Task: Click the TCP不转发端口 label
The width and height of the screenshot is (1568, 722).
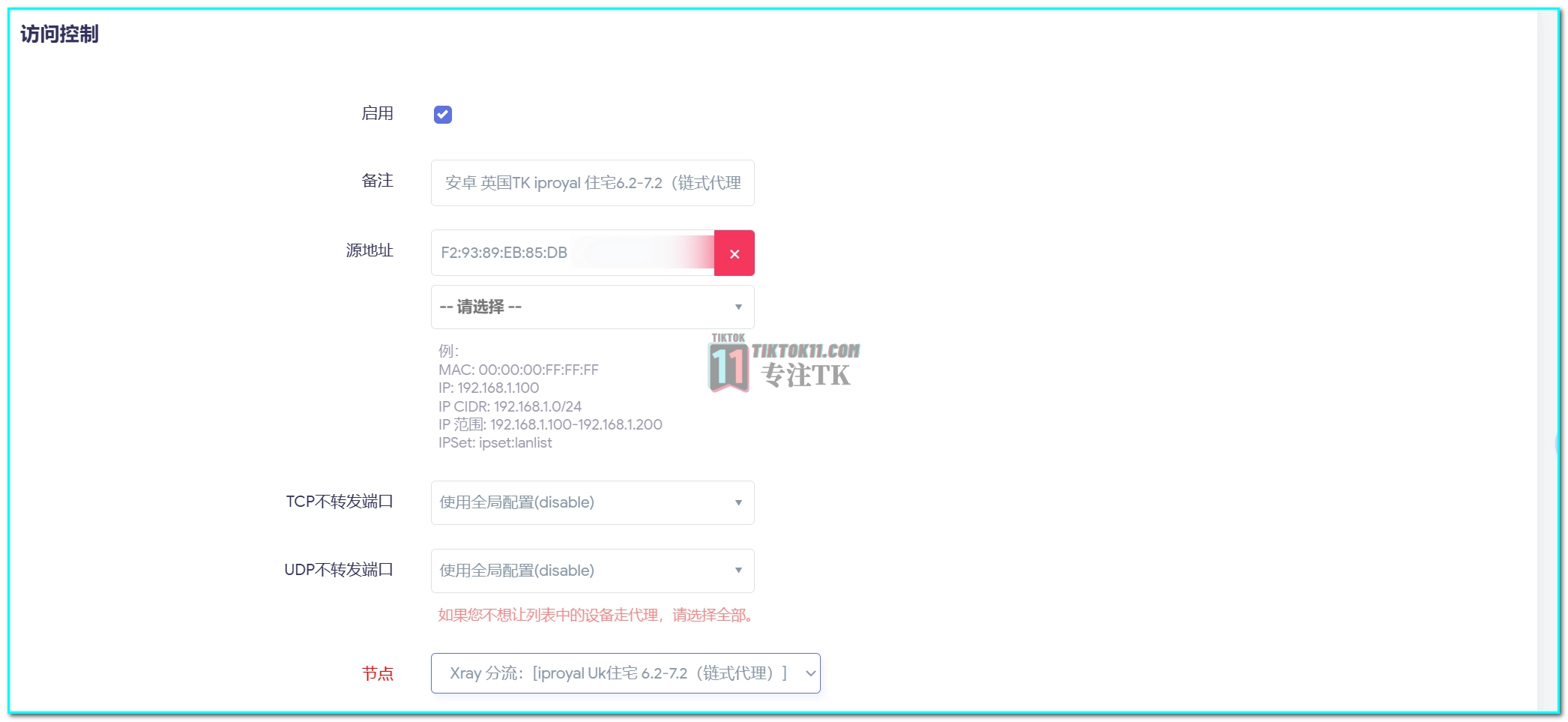Action: (x=340, y=502)
